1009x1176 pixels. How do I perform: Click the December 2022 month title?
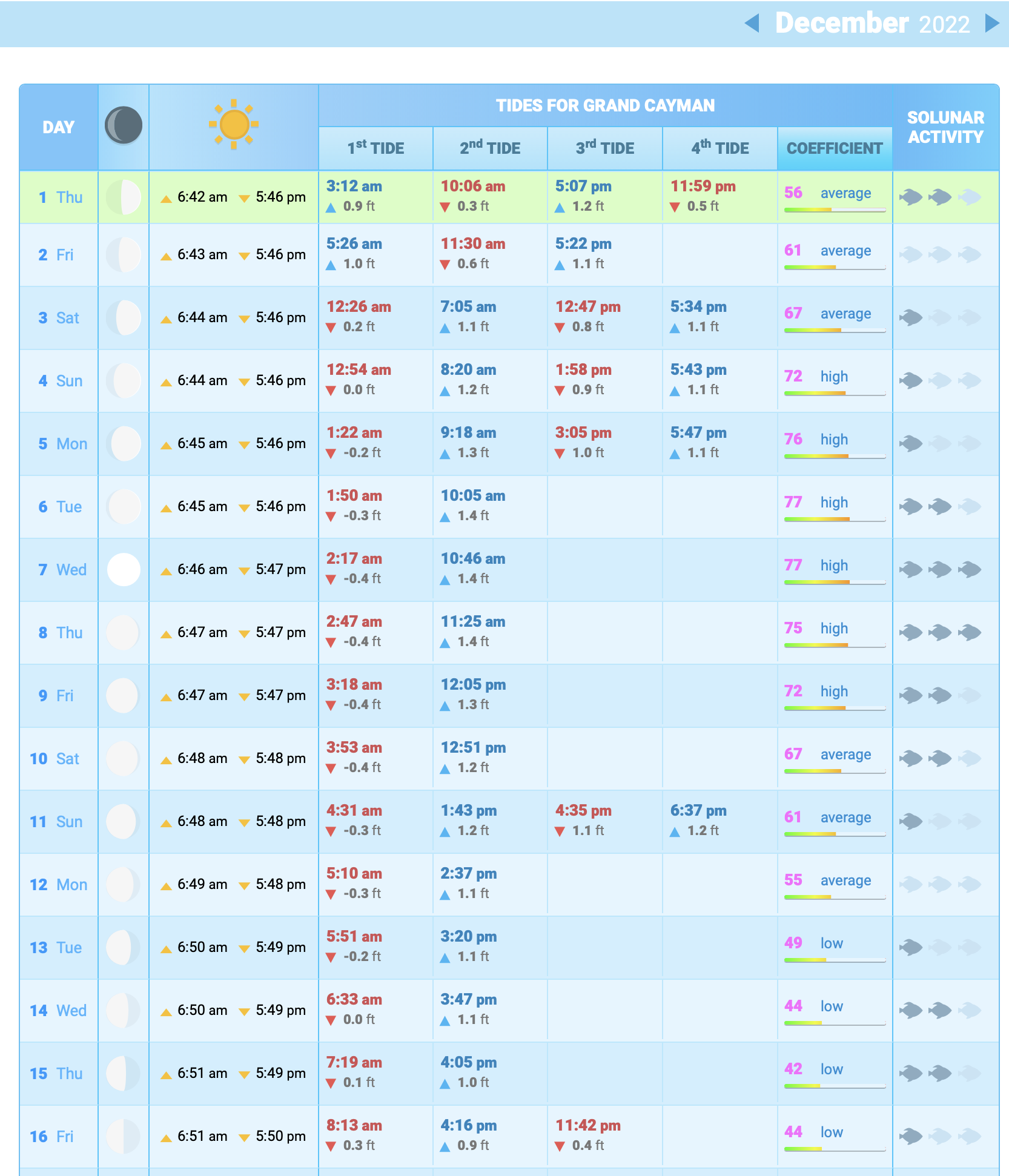click(872, 24)
